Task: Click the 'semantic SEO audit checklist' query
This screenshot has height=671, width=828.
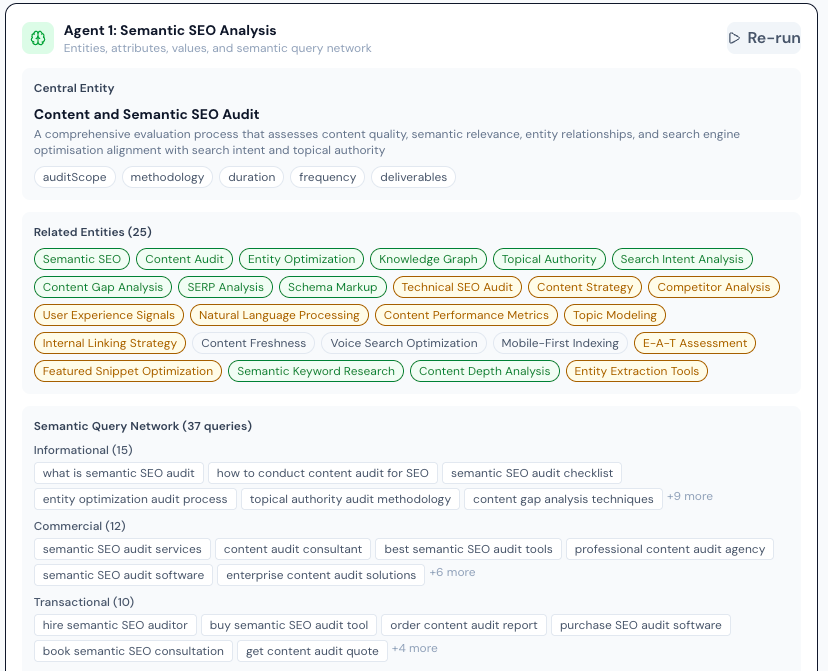Action: pos(532,473)
